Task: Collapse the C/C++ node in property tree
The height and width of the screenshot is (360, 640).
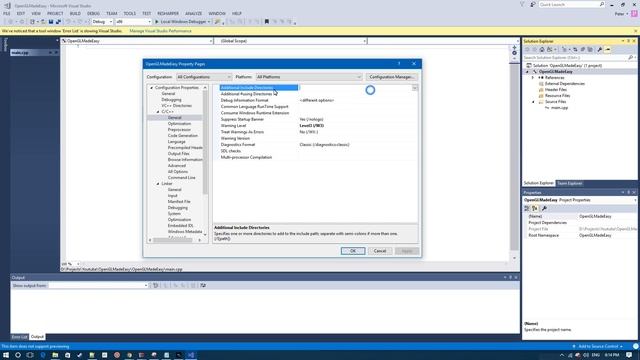Action: [158, 111]
